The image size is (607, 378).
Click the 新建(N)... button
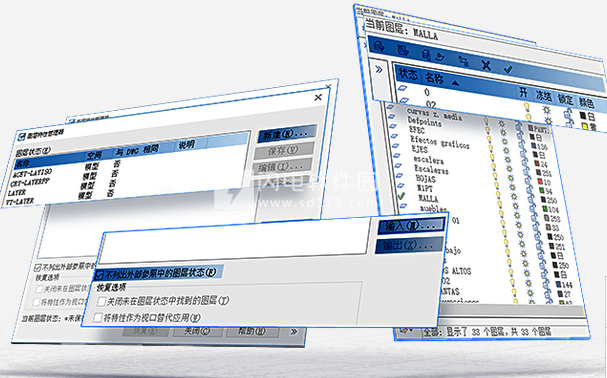(286, 134)
